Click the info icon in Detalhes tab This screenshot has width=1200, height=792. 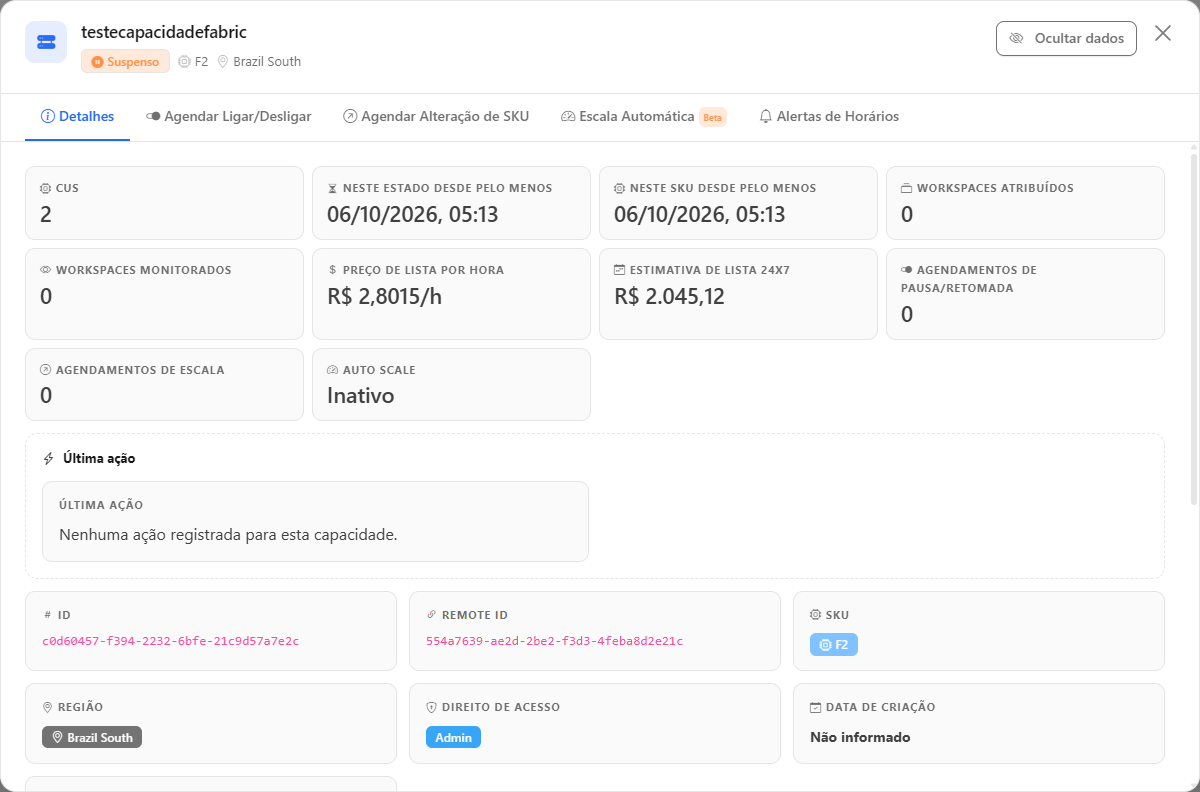tap(47, 116)
